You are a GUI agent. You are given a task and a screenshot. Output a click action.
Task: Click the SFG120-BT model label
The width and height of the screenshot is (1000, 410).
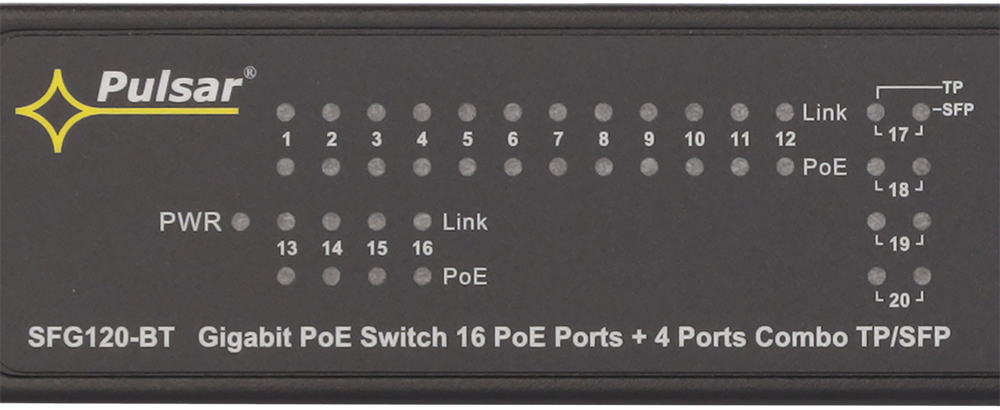click(101, 338)
